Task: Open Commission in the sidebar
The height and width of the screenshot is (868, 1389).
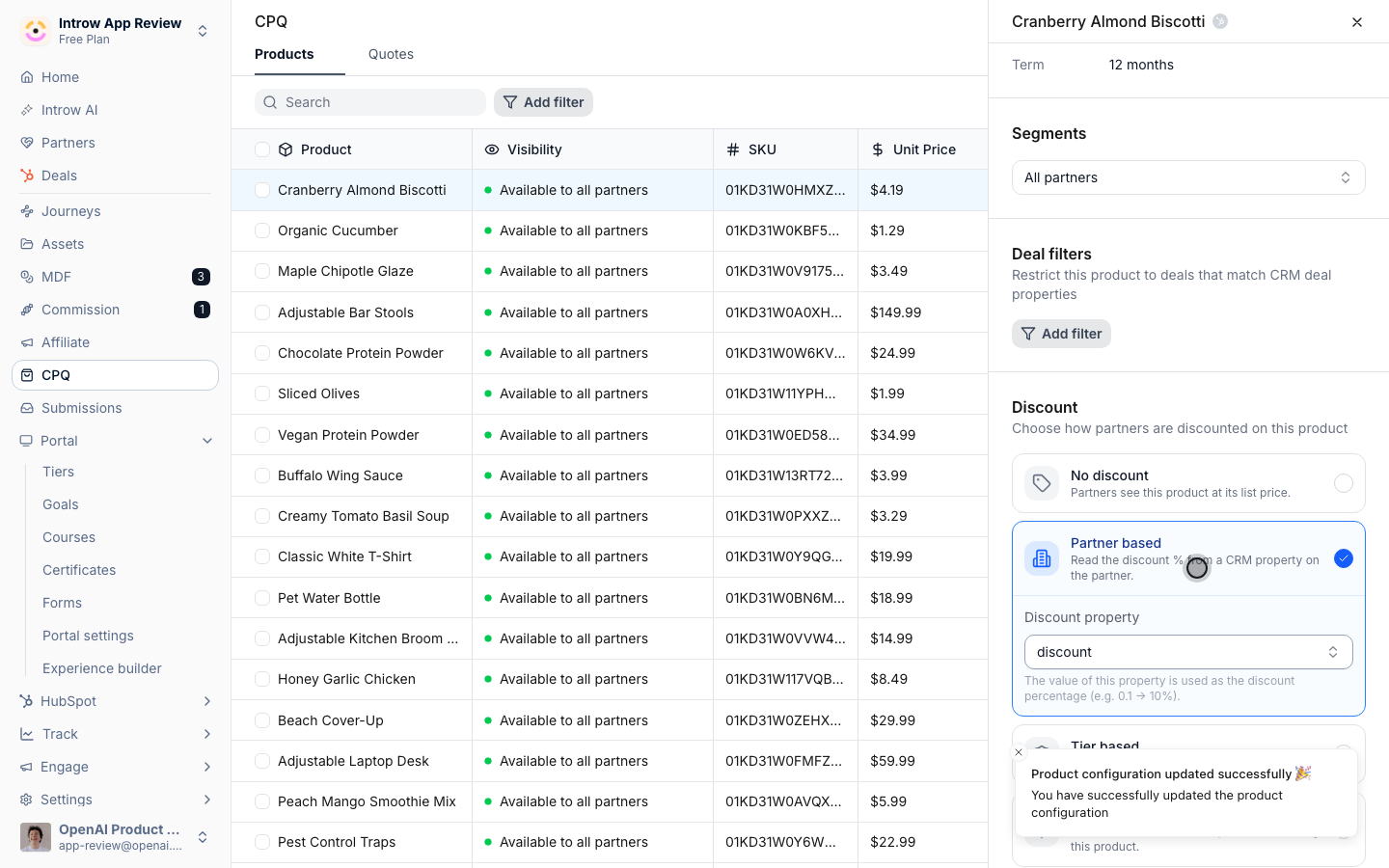Action: (115, 310)
